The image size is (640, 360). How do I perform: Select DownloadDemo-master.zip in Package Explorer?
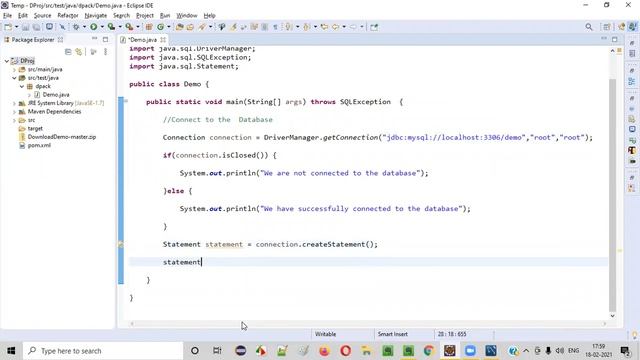click(x=62, y=137)
